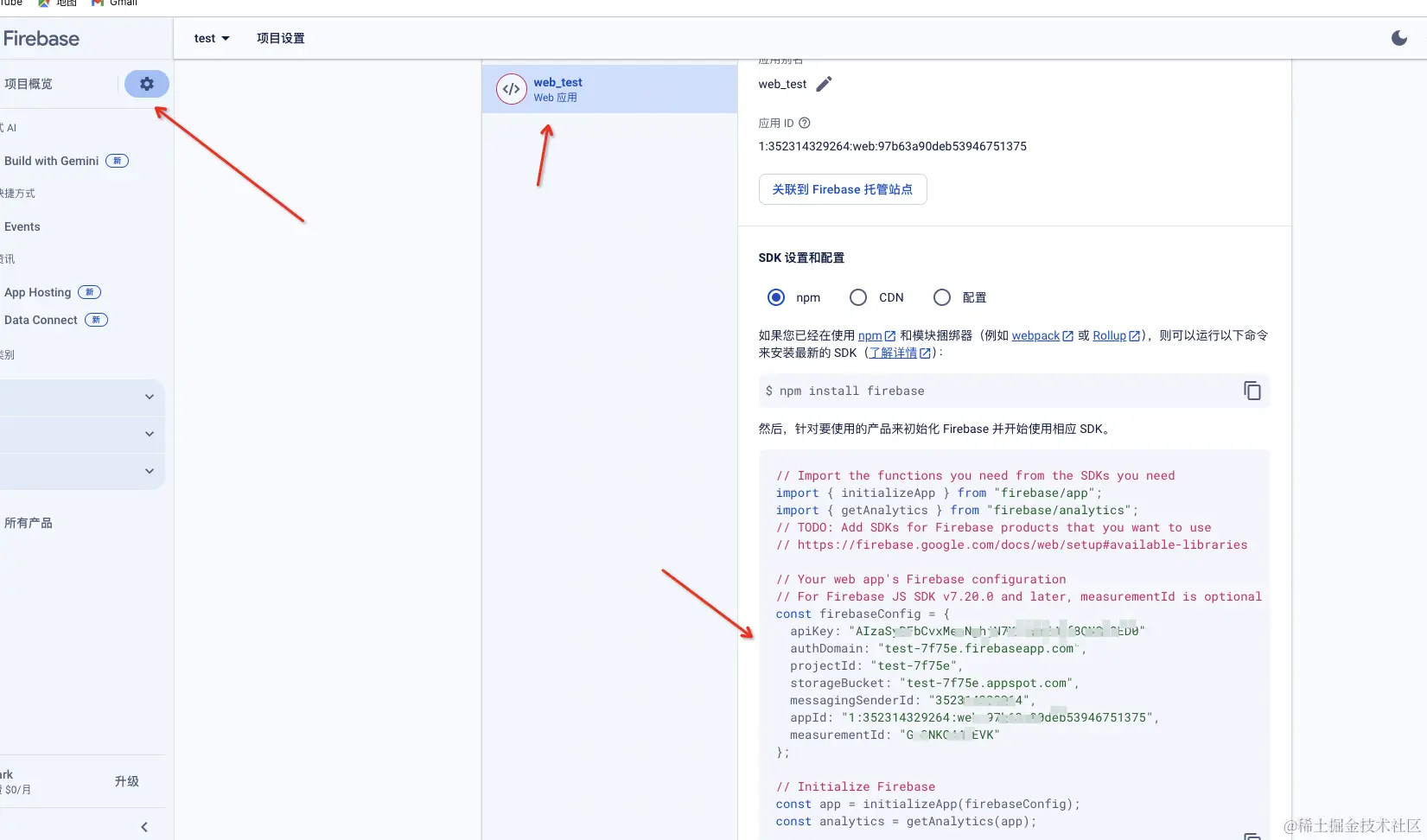Screen dimensions: 1427x840
Task: Open npm documentation link
Action: click(x=876, y=335)
